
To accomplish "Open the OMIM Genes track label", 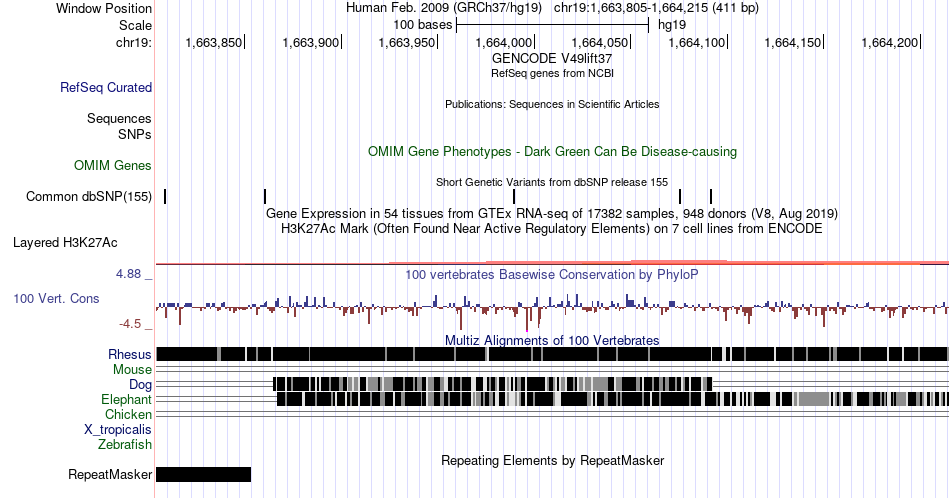I will tap(113, 165).
